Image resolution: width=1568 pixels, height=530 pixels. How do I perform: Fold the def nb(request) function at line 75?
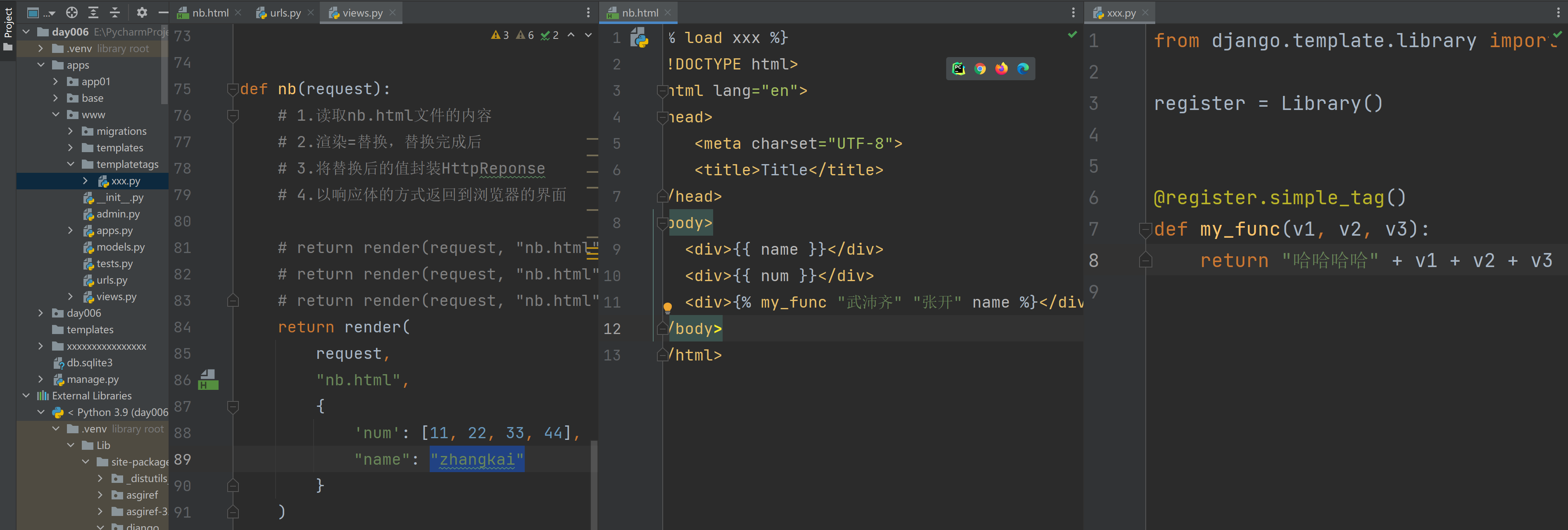[x=233, y=90]
